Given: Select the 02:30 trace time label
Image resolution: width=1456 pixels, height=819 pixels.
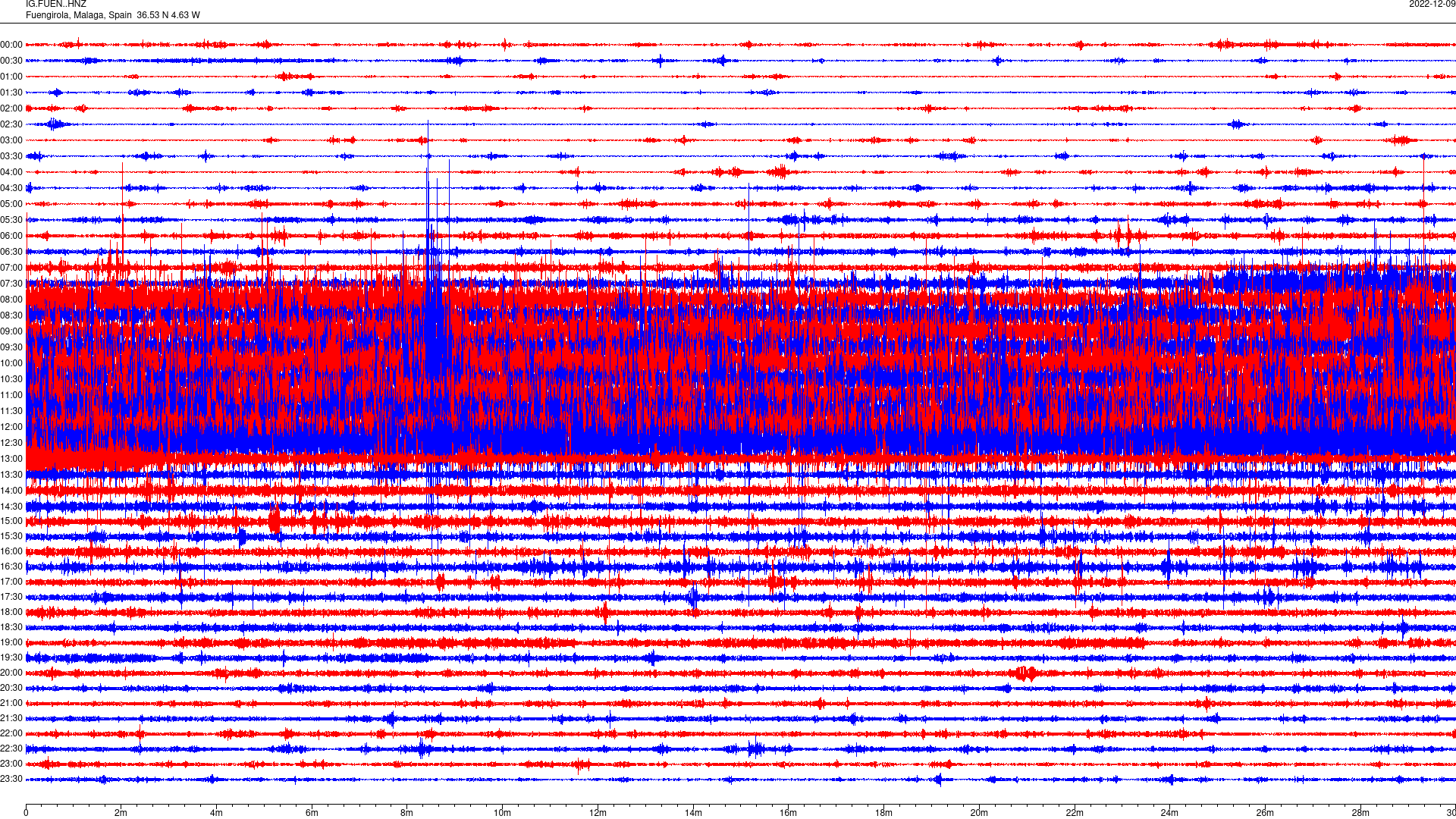Looking at the screenshot, I should (11, 124).
